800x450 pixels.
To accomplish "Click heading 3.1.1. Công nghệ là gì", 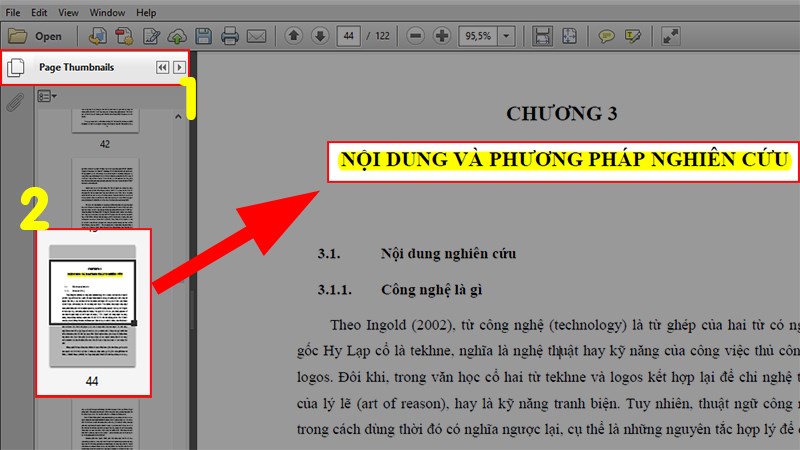I will 399,290.
